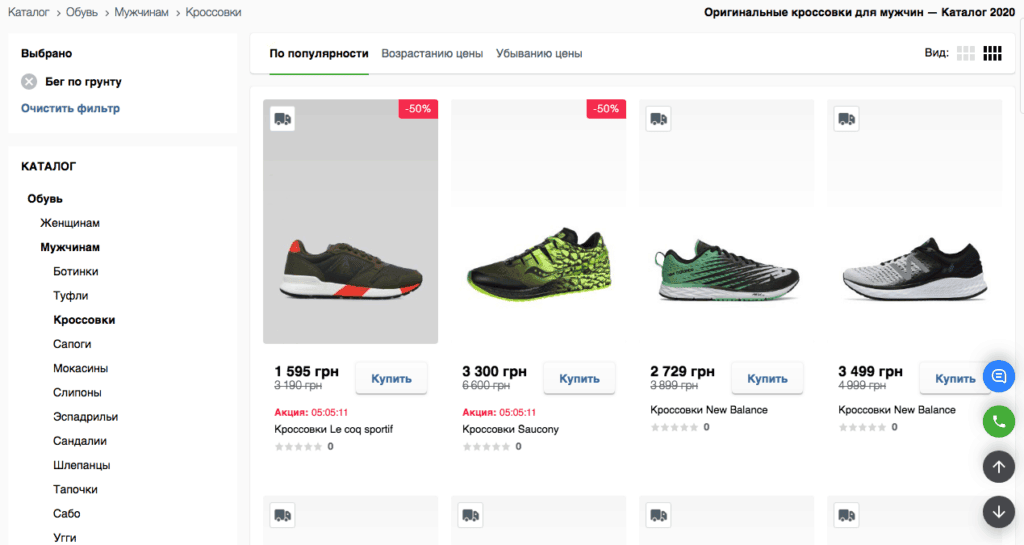
Task: Open 'Мокасины' subcategory
Action: tap(80, 368)
